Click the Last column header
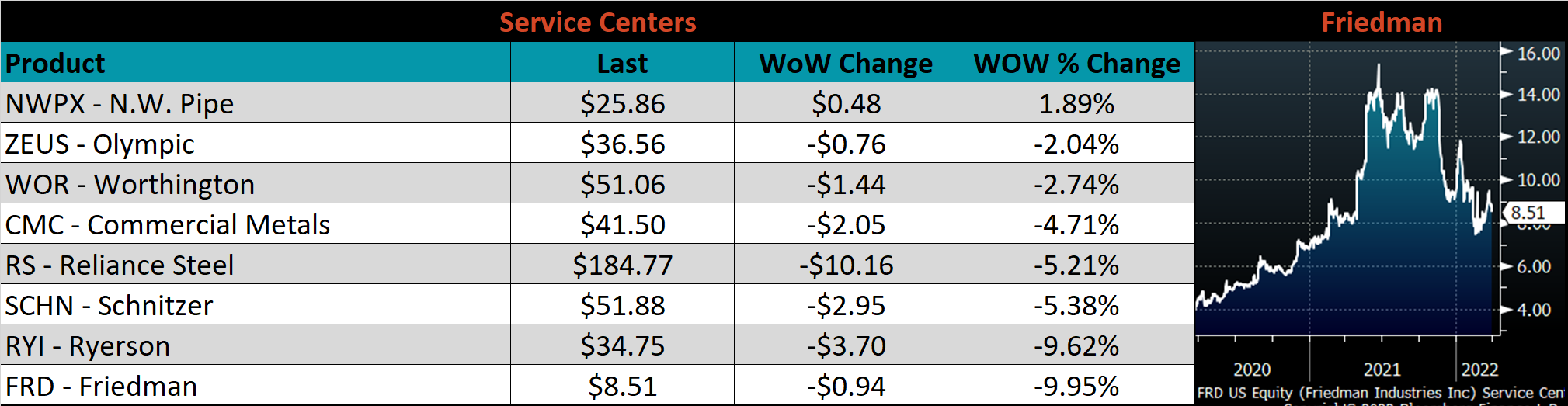The height and width of the screenshot is (406, 1568). (x=622, y=63)
